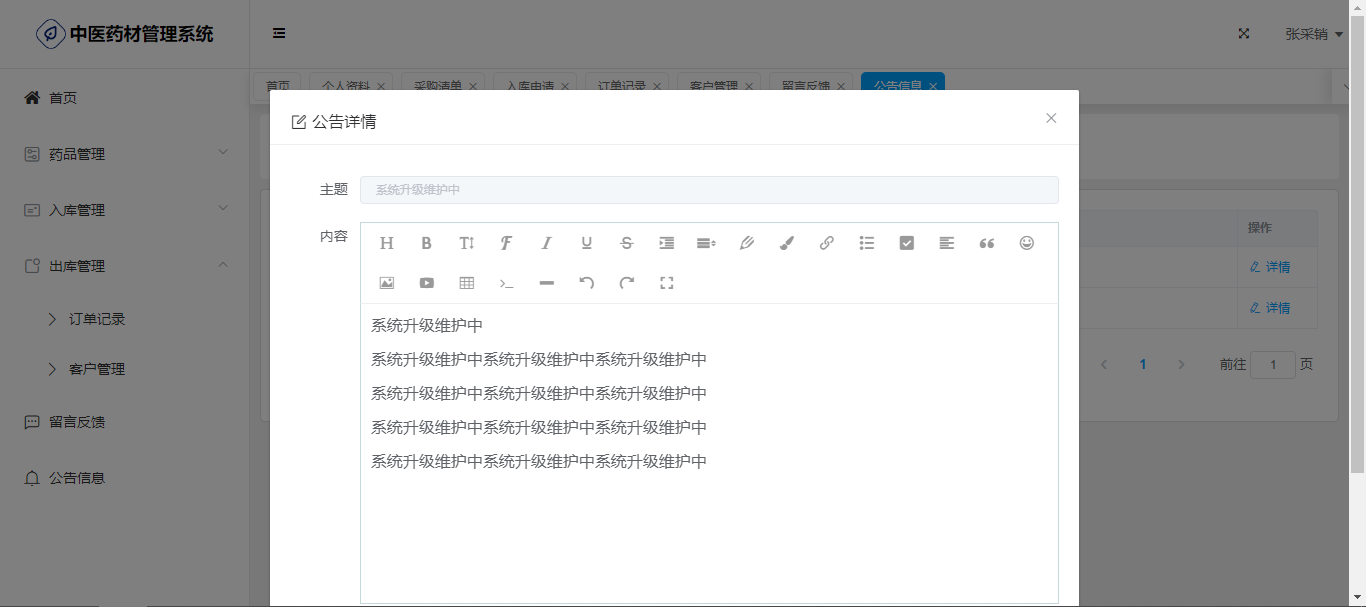Close the 公告信息 tab
This screenshot has height=607, width=1366.
pyautogui.click(x=933, y=87)
